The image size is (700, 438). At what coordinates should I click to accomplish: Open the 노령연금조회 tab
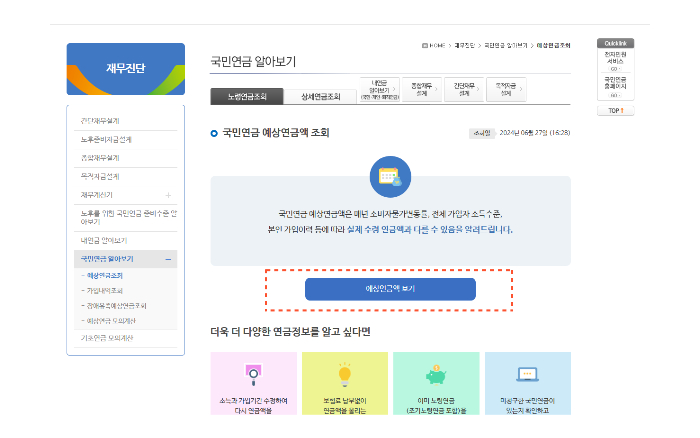[247, 96]
